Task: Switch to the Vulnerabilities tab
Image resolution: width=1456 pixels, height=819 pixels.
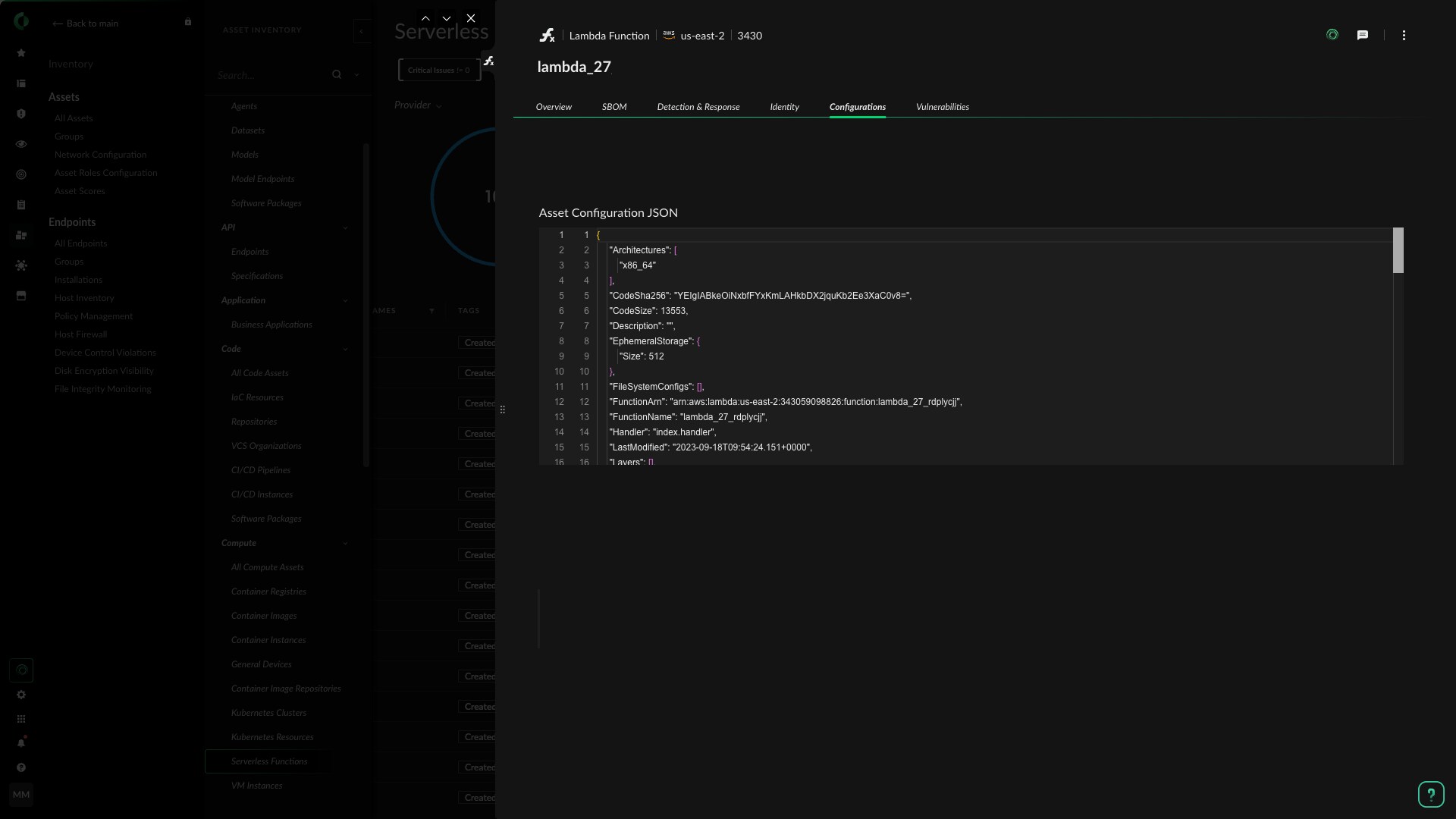Action: click(942, 107)
